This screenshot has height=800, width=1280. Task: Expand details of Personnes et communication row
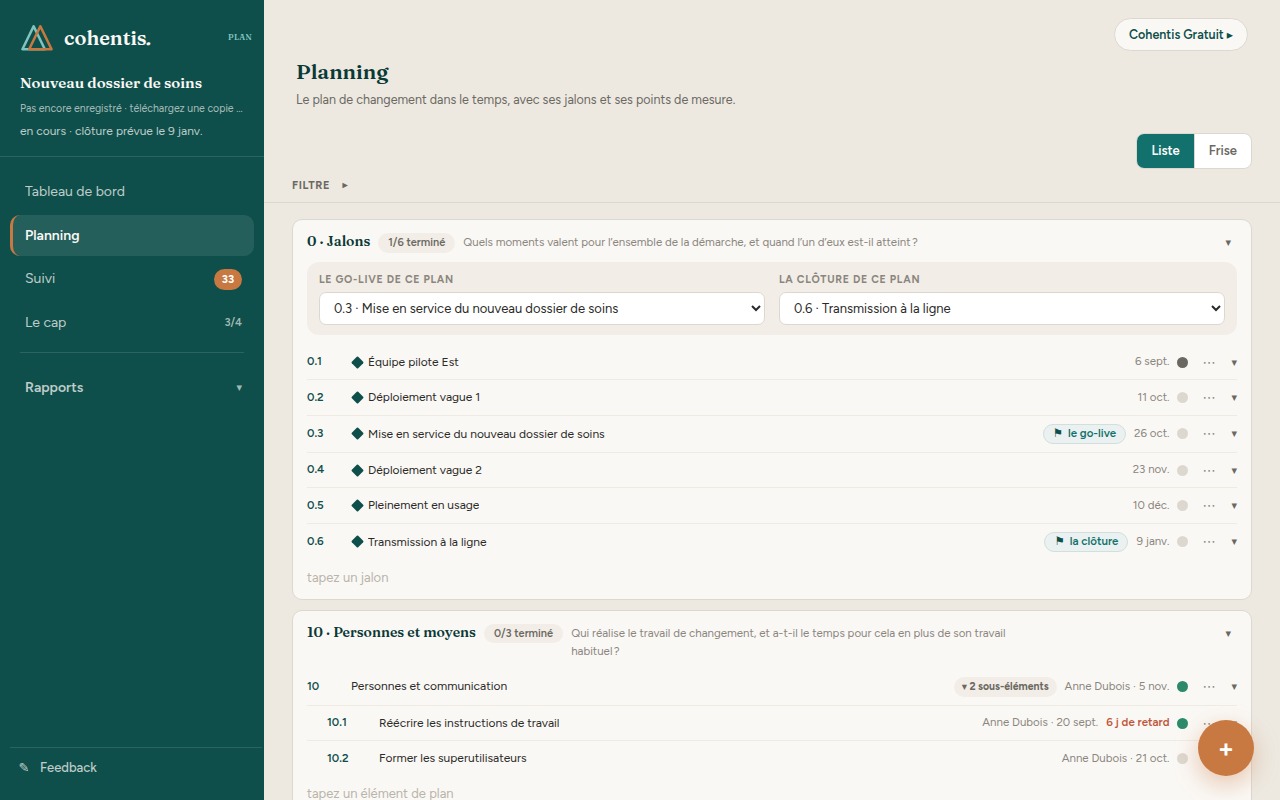[1234, 688]
